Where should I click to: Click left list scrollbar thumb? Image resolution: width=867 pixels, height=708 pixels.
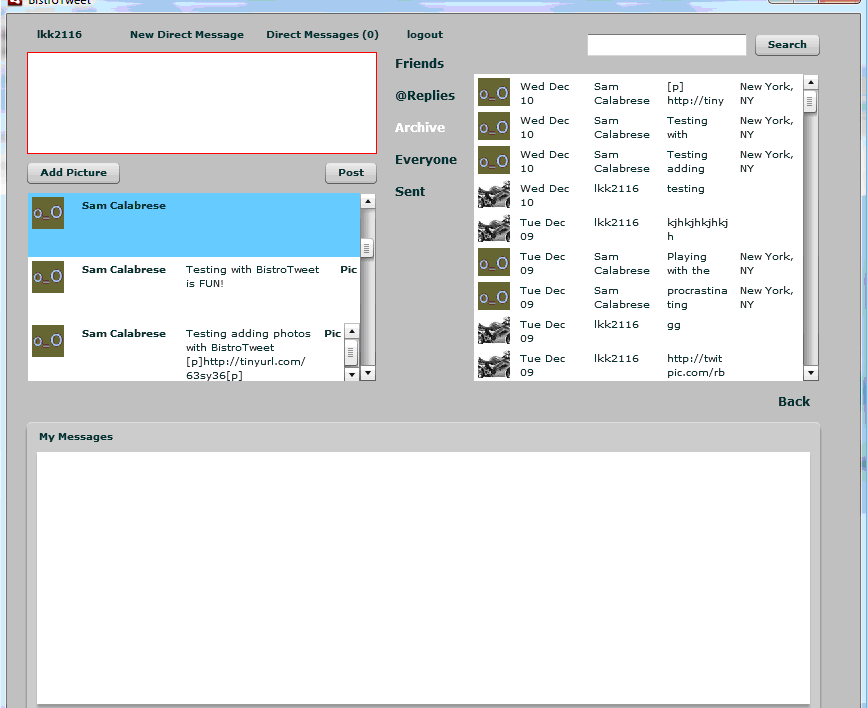click(x=367, y=247)
